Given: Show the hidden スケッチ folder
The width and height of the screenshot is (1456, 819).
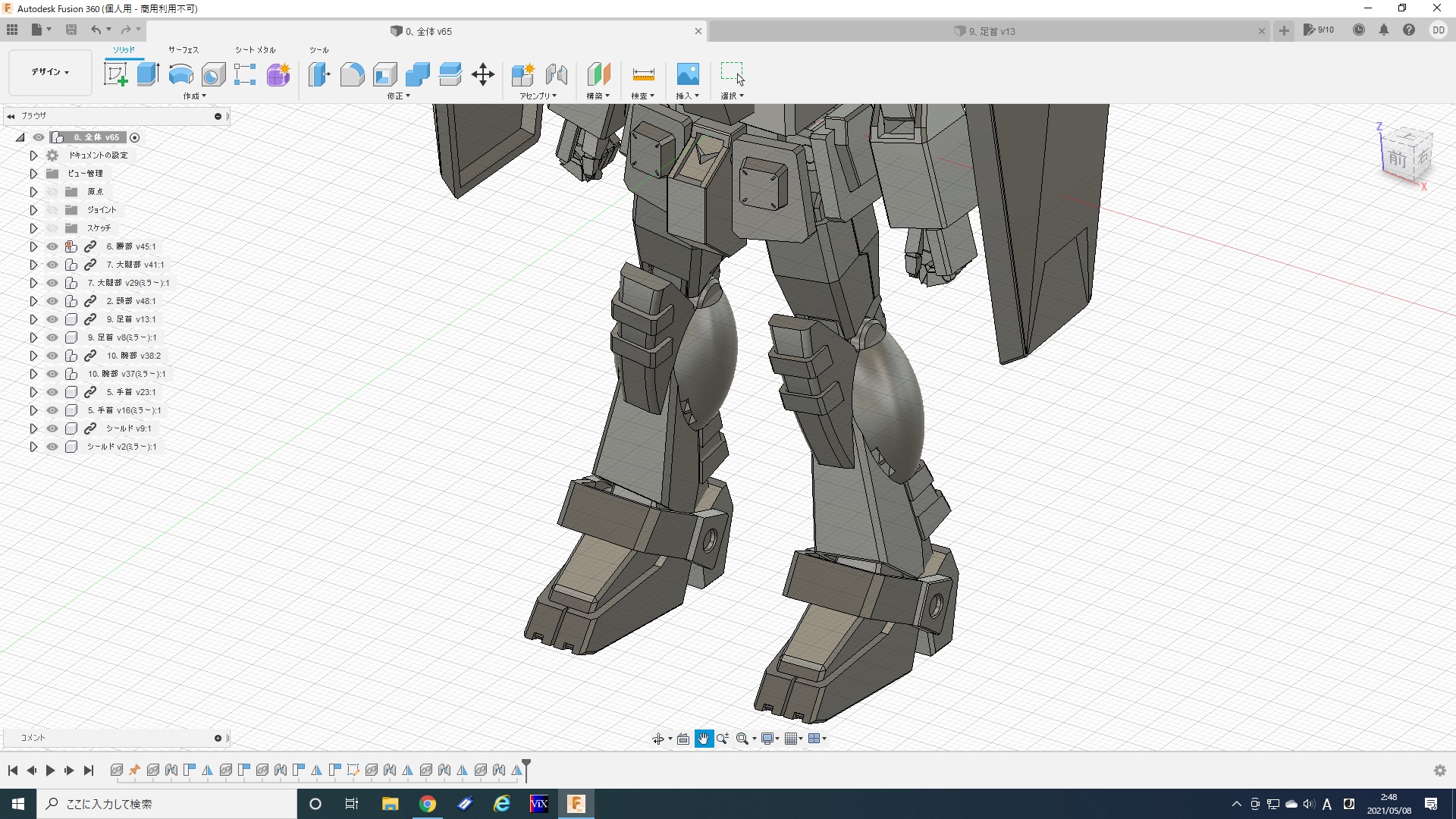Looking at the screenshot, I should (x=52, y=228).
